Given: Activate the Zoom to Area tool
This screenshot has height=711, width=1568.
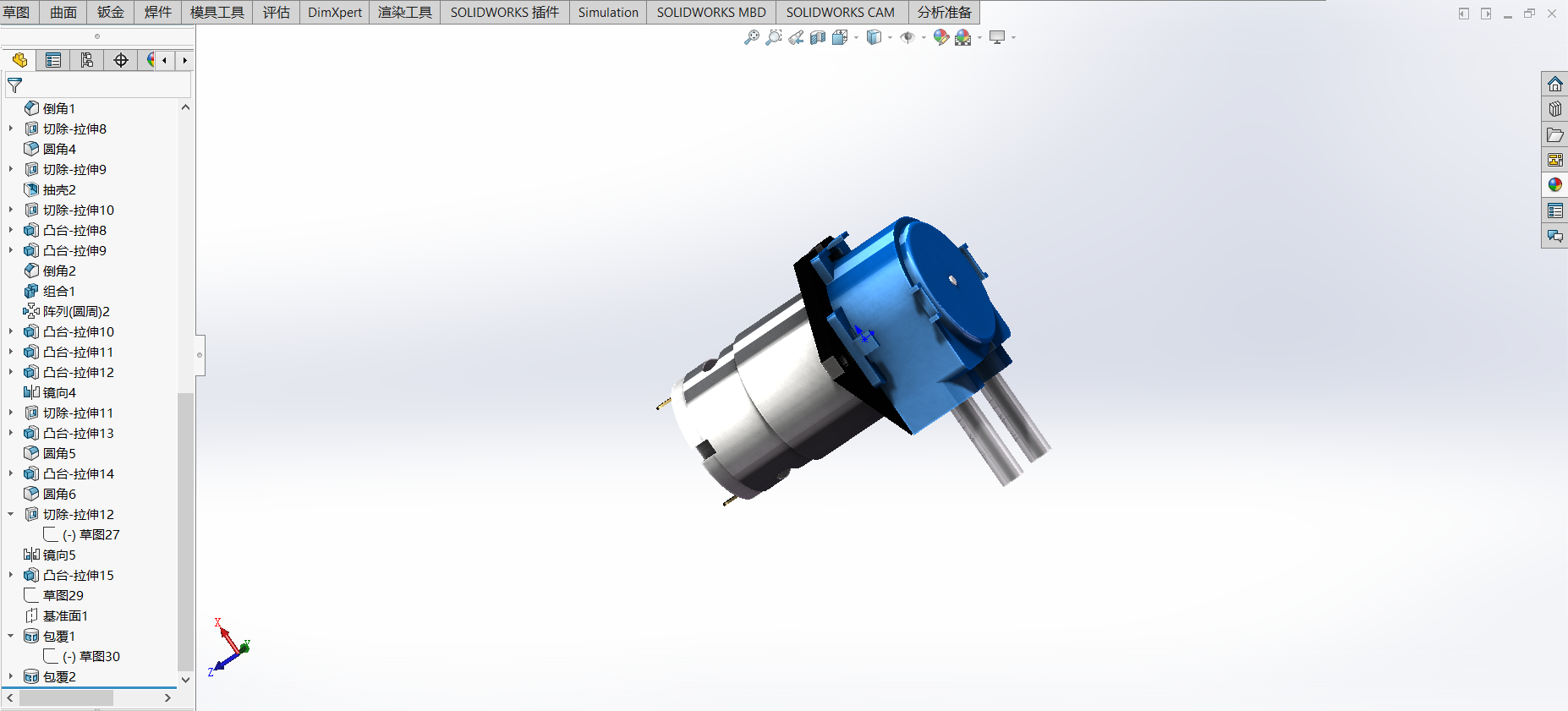Looking at the screenshot, I should [773, 37].
